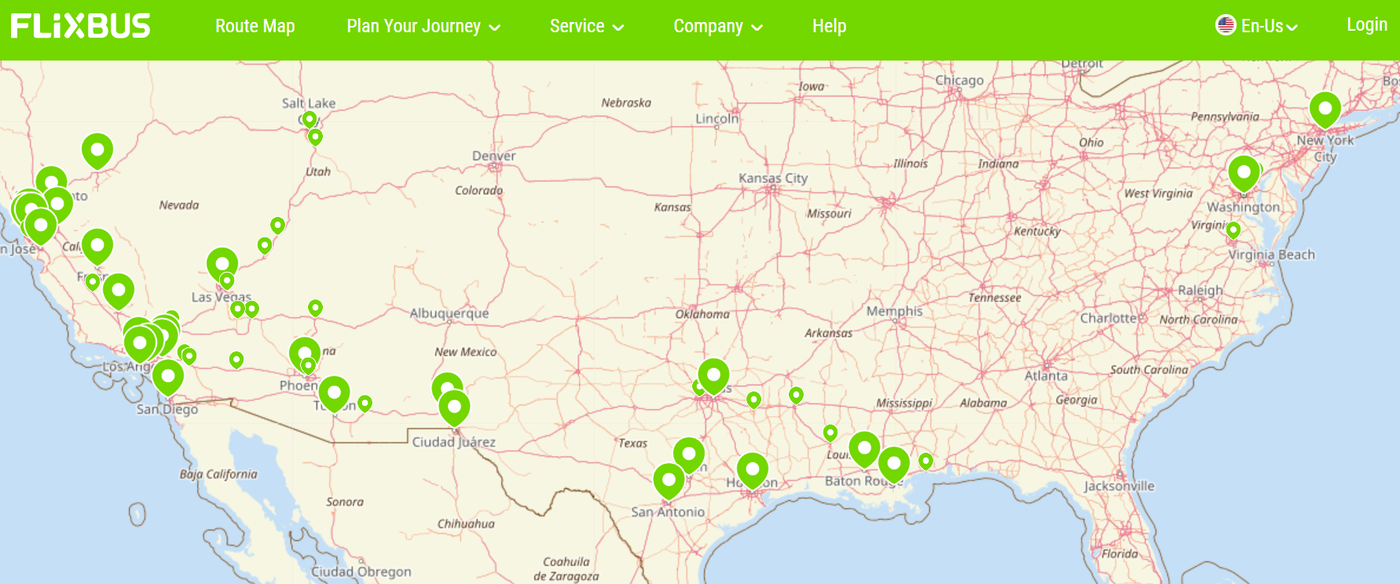Click the marker near Ciudad Juárez
The width and height of the screenshot is (1400, 584).
pos(455,406)
